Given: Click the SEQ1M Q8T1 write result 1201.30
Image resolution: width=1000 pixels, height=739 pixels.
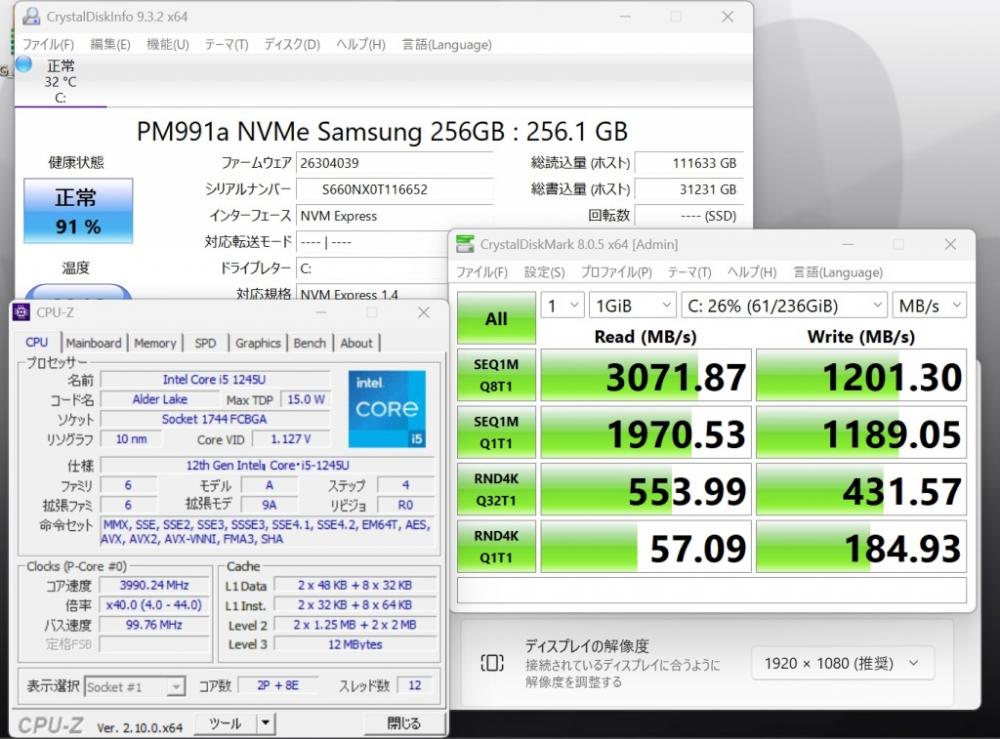Looking at the screenshot, I should [x=862, y=376].
